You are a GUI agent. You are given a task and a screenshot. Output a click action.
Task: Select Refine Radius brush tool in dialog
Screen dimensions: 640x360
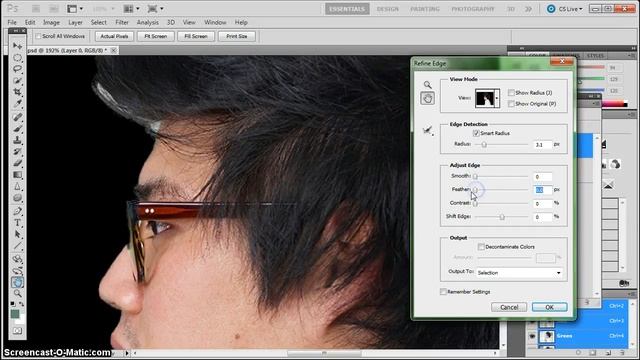(x=427, y=131)
